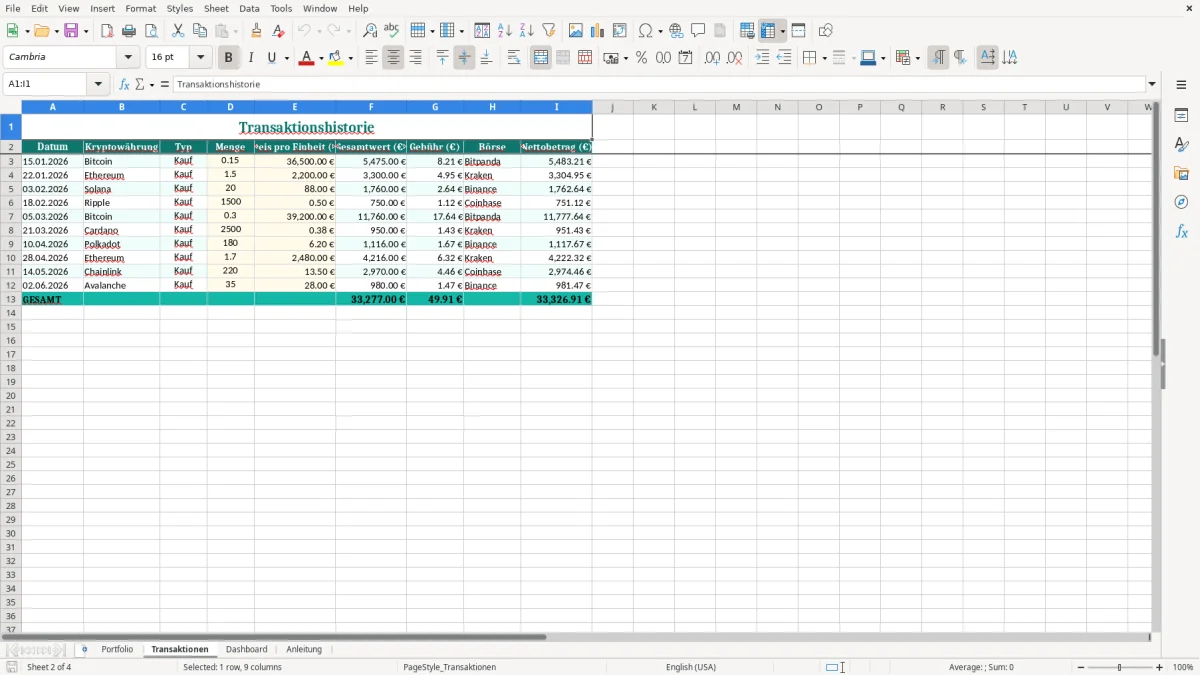
Task: Run the Spelling check
Action: (x=392, y=31)
